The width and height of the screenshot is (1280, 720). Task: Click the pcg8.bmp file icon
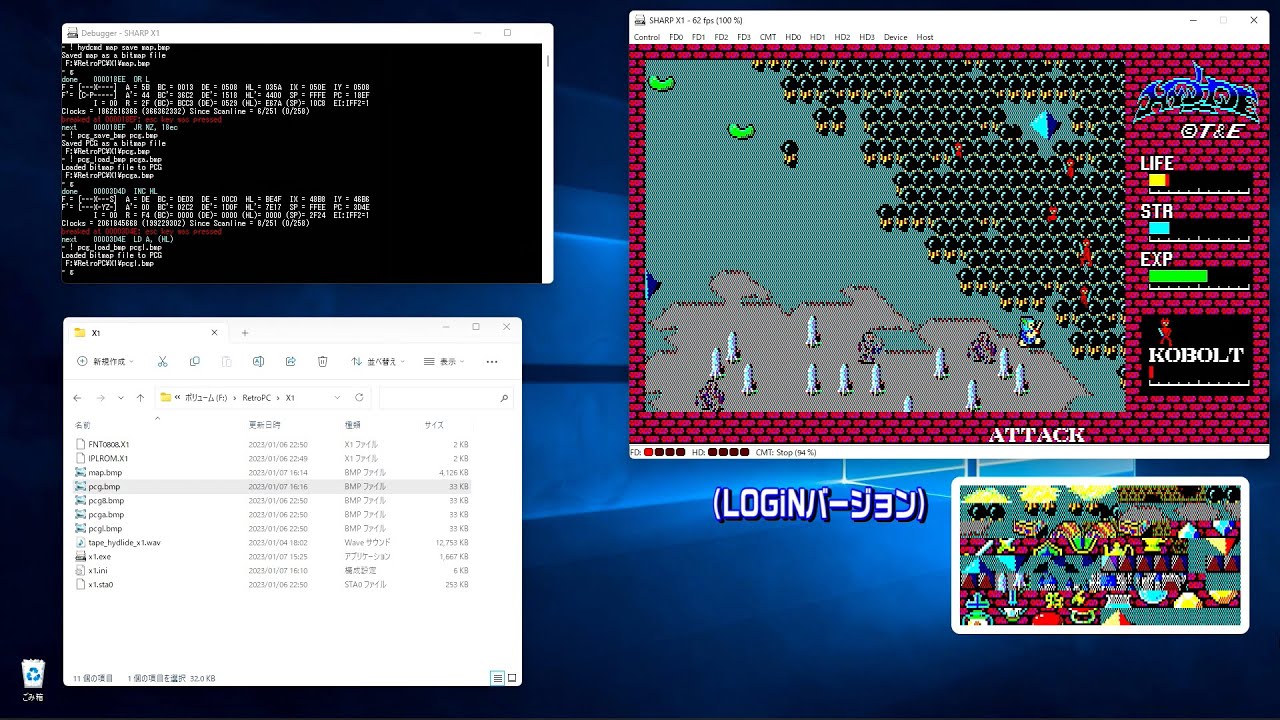click(x=81, y=500)
